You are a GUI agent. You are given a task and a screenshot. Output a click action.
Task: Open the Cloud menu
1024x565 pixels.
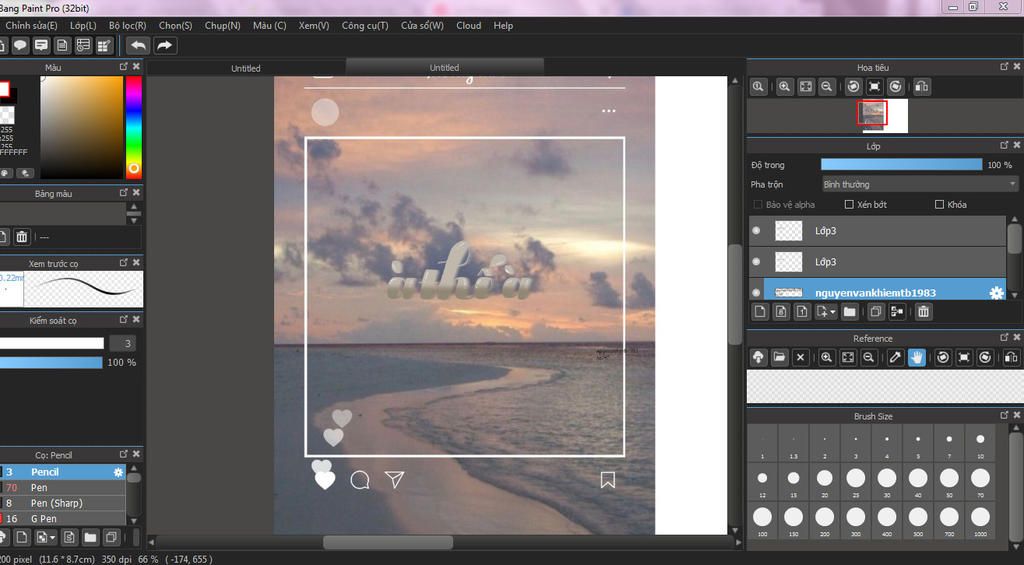pyautogui.click(x=468, y=25)
